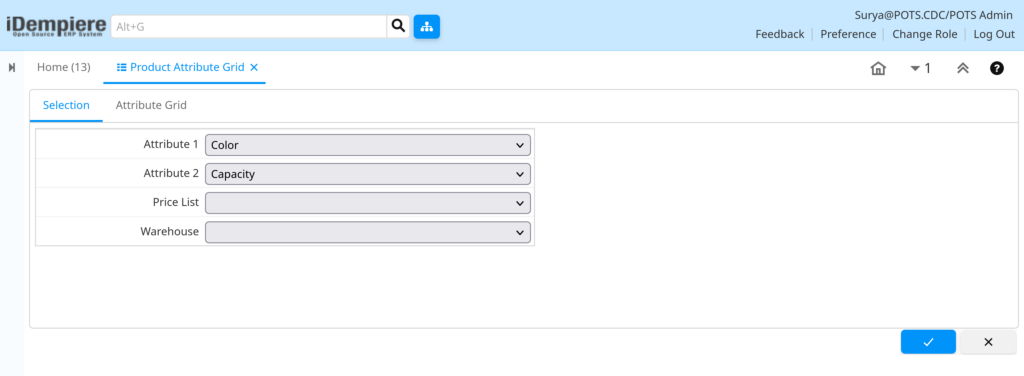Expand the collapsed side panel arrow
This screenshot has width=1024, height=376.
click(x=12, y=67)
